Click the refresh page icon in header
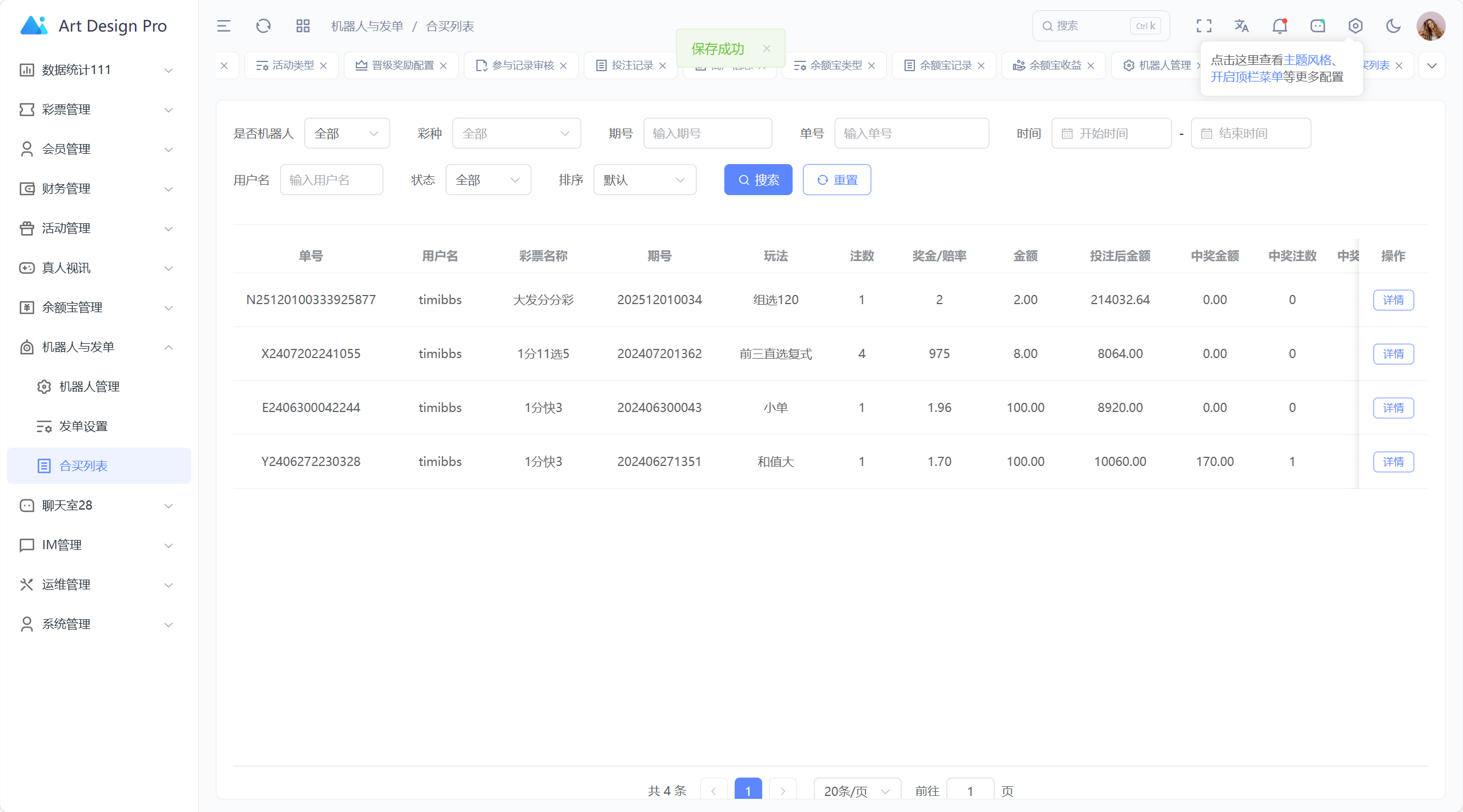Viewport: 1463px width, 812px height. click(x=263, y=26)
